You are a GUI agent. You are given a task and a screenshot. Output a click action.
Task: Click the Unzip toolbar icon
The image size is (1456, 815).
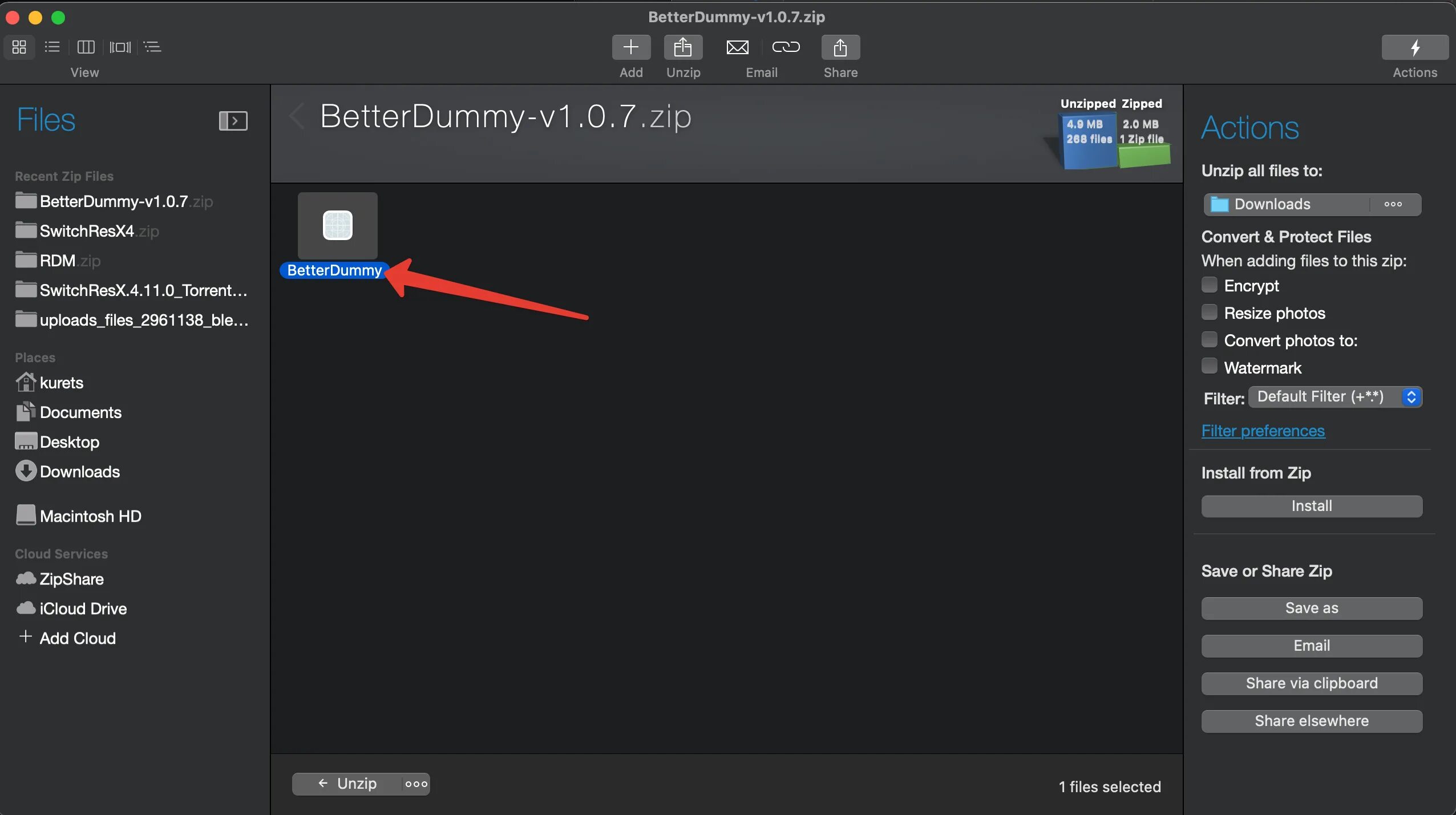[683, 47]
